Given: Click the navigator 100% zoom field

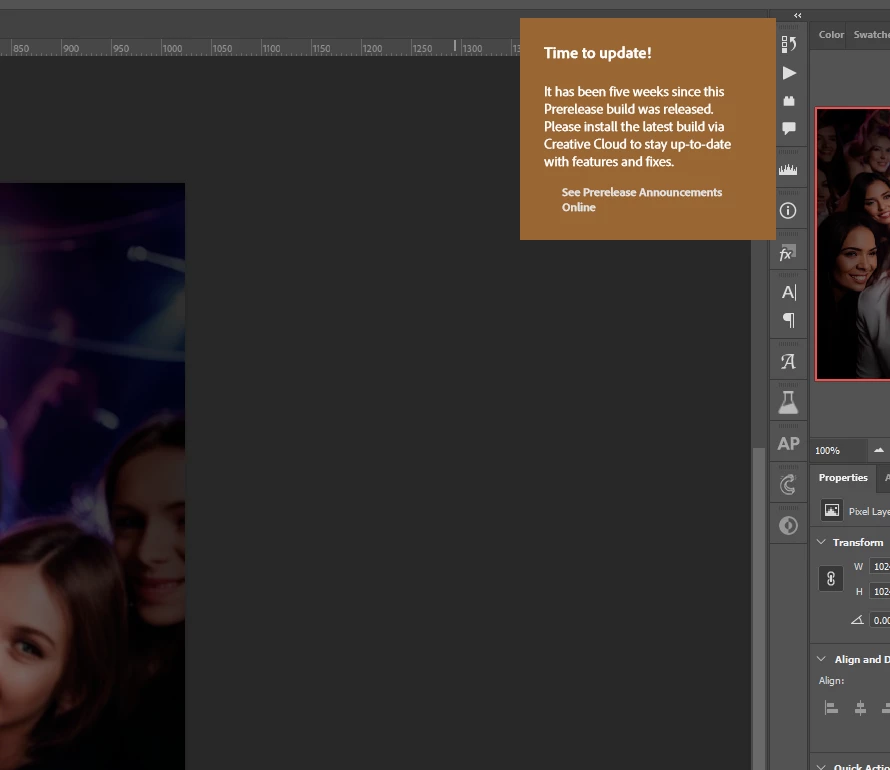Looking at the screenshot, I should (x=838, y=451).
